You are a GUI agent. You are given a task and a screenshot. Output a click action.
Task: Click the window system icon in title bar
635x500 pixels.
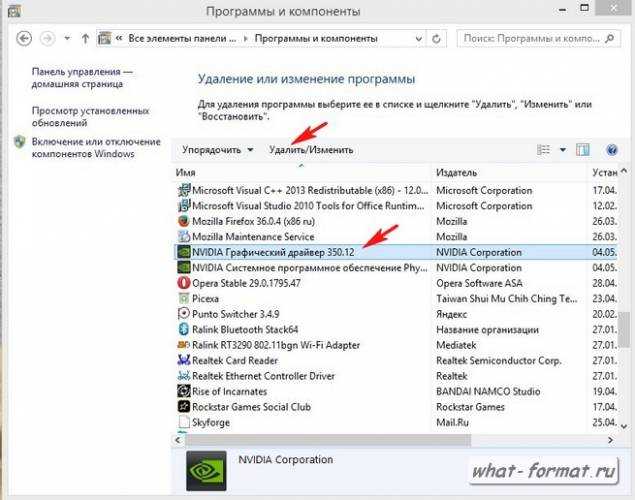click(15, 11)
